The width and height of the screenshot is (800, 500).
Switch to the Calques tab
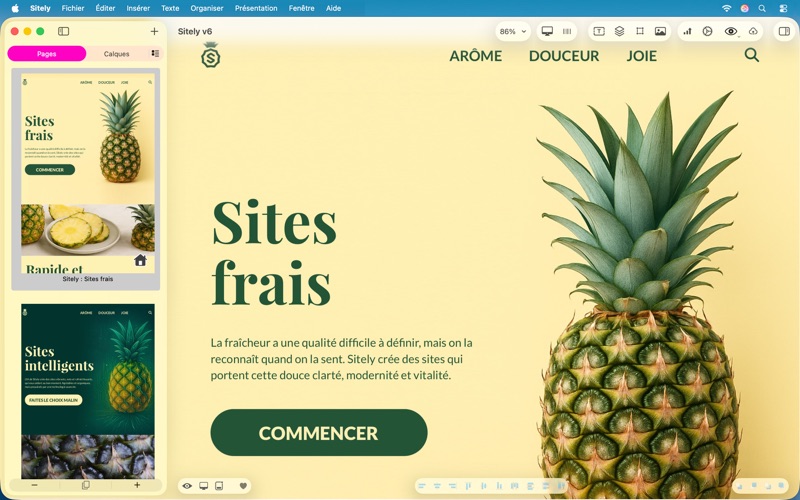(116, 54)
